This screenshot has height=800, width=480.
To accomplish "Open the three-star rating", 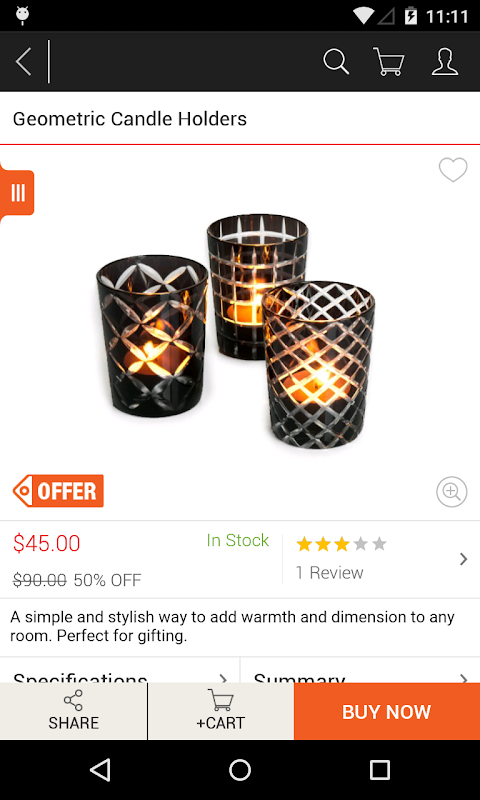I will tap(341, 544).
